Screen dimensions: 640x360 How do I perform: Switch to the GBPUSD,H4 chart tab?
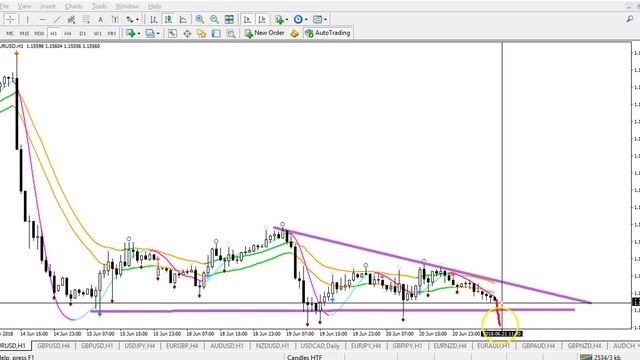pos(53,346)
